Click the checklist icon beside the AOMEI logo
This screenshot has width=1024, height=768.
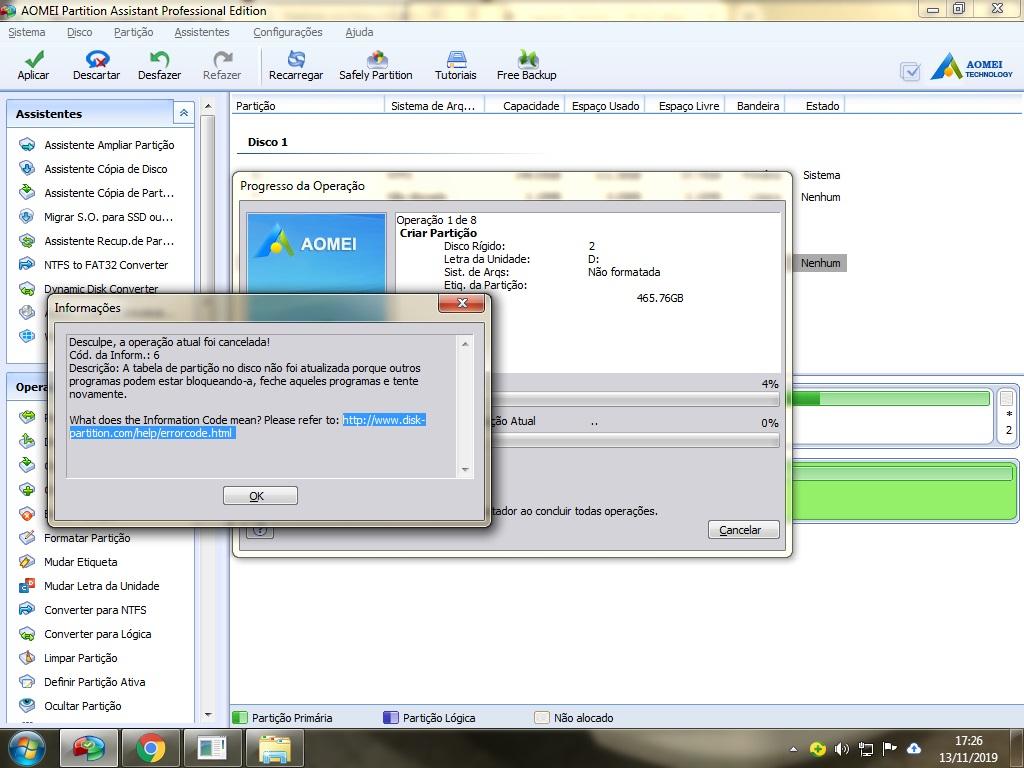910,71
